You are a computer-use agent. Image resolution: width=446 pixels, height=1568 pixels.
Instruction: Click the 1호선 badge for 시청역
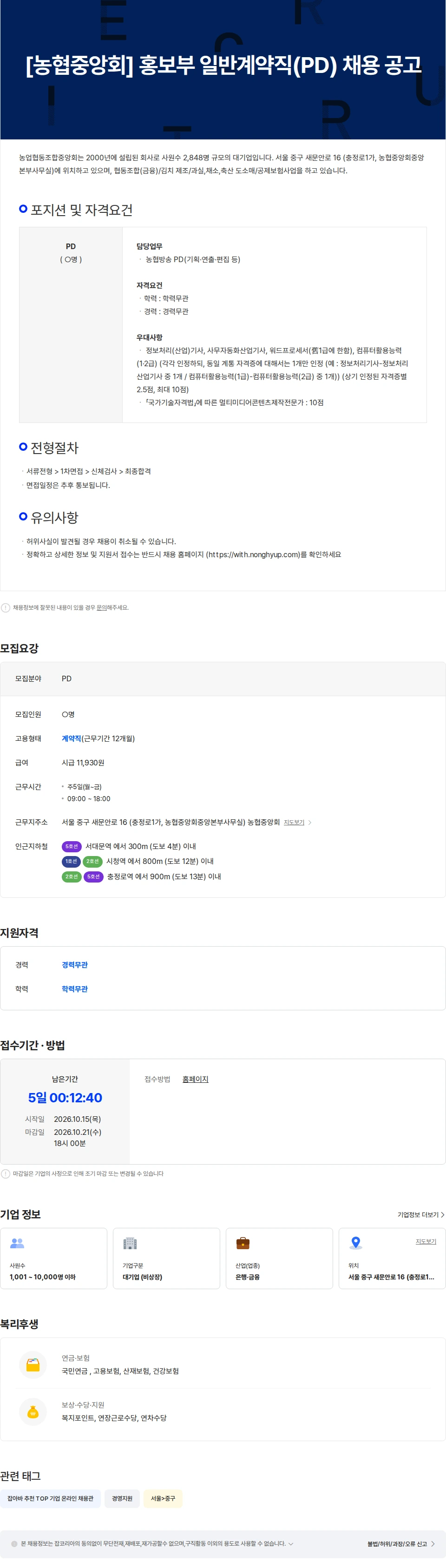tap(71, 861)
